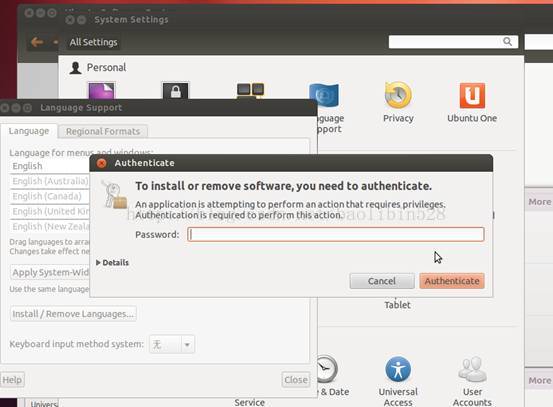Select English (New Zealand) row

point(49,227)
